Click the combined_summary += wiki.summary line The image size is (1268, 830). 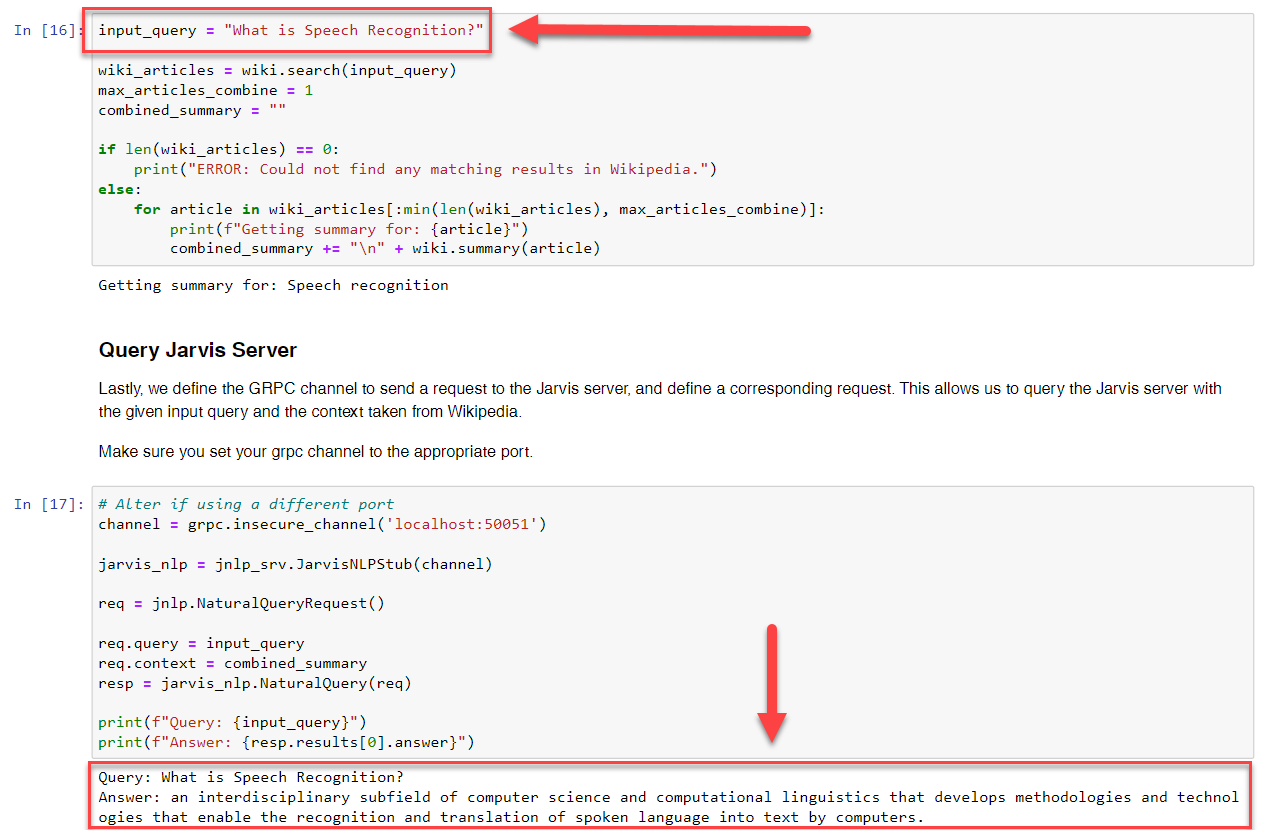385,248
